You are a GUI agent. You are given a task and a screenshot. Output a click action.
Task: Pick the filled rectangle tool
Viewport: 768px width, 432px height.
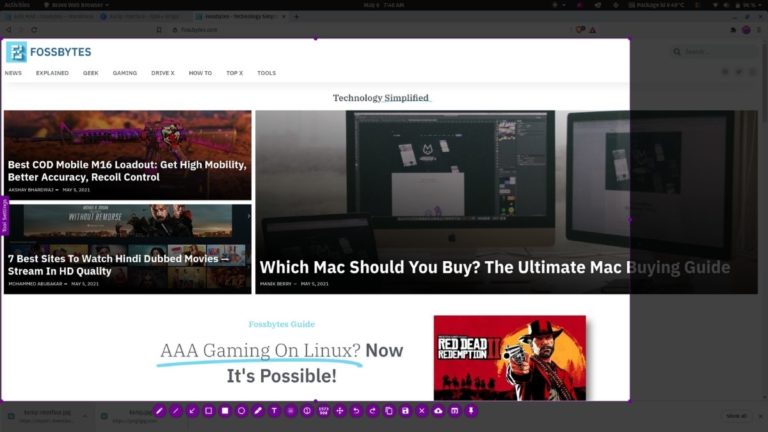tap(225, 411)
